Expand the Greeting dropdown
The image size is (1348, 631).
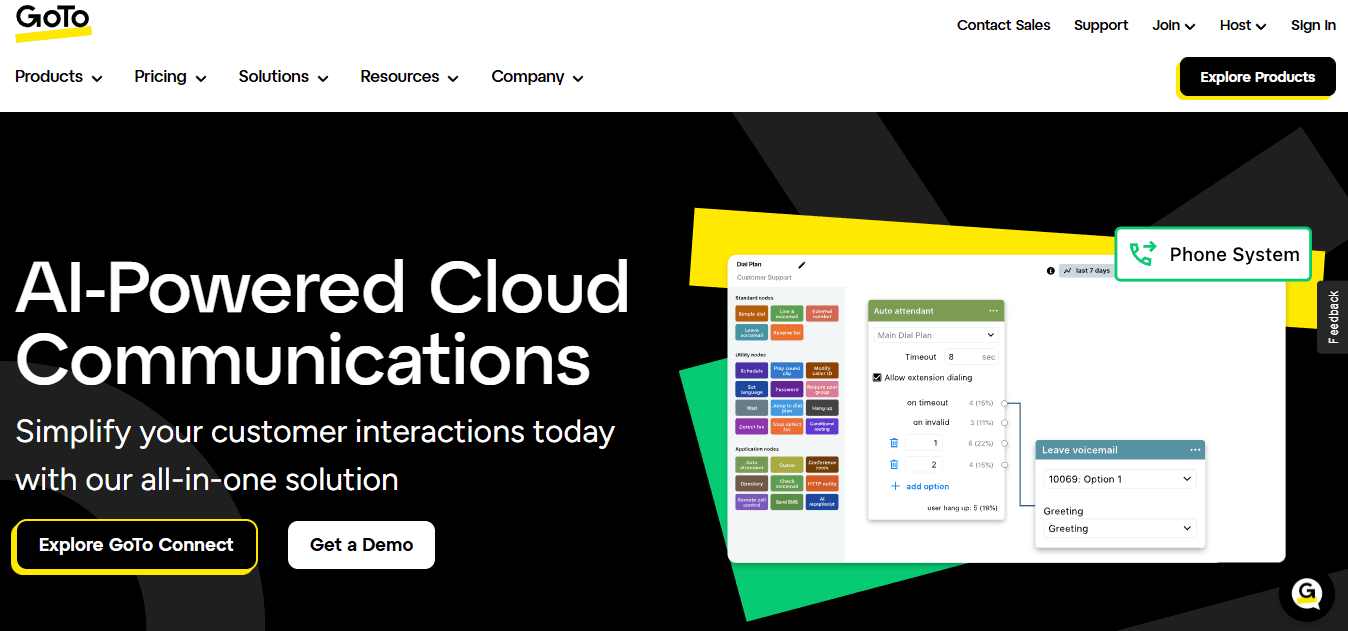click(x=1118, y=528)
